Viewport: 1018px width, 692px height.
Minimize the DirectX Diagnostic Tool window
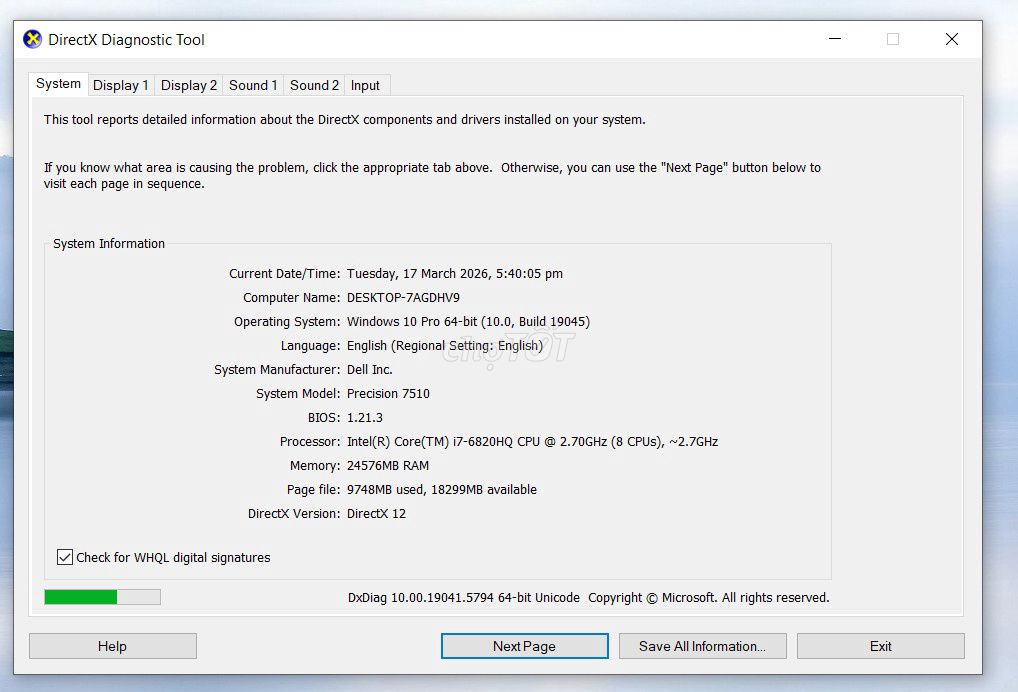[835, 39]
